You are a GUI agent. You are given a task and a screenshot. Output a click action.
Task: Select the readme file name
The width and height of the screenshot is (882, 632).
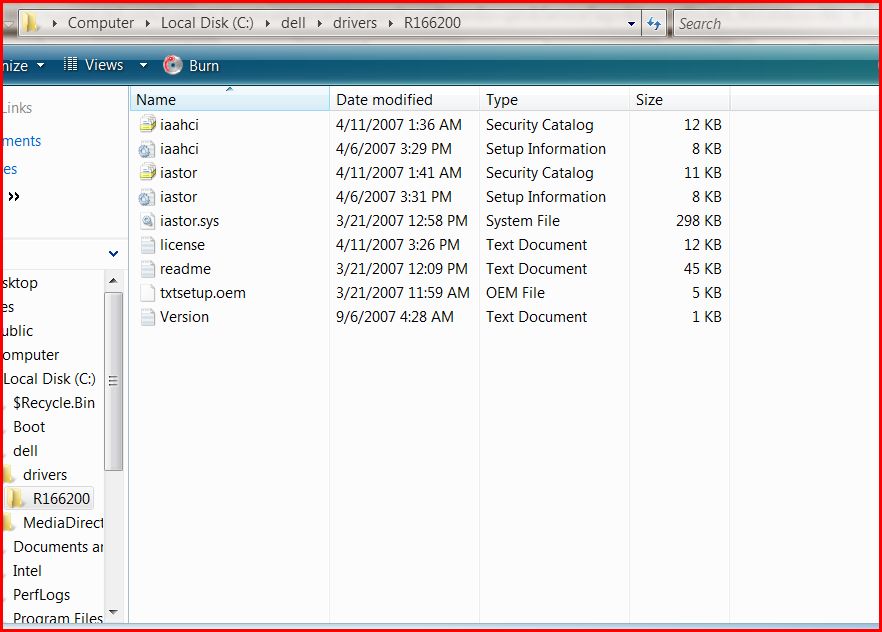186,269
